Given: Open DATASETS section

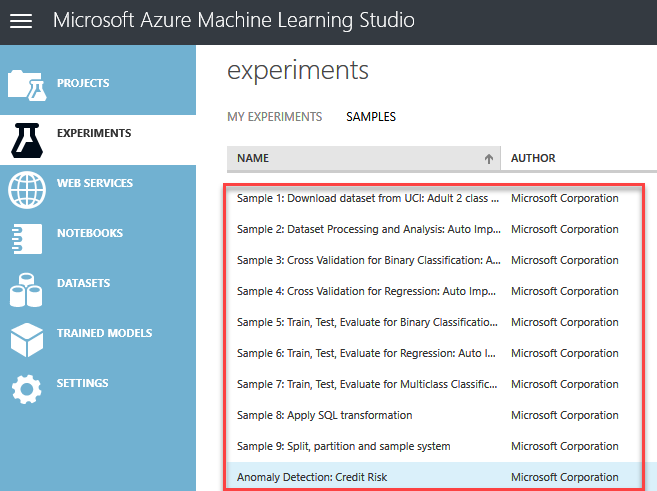Looking at the screenshot, I should [83, 283].
